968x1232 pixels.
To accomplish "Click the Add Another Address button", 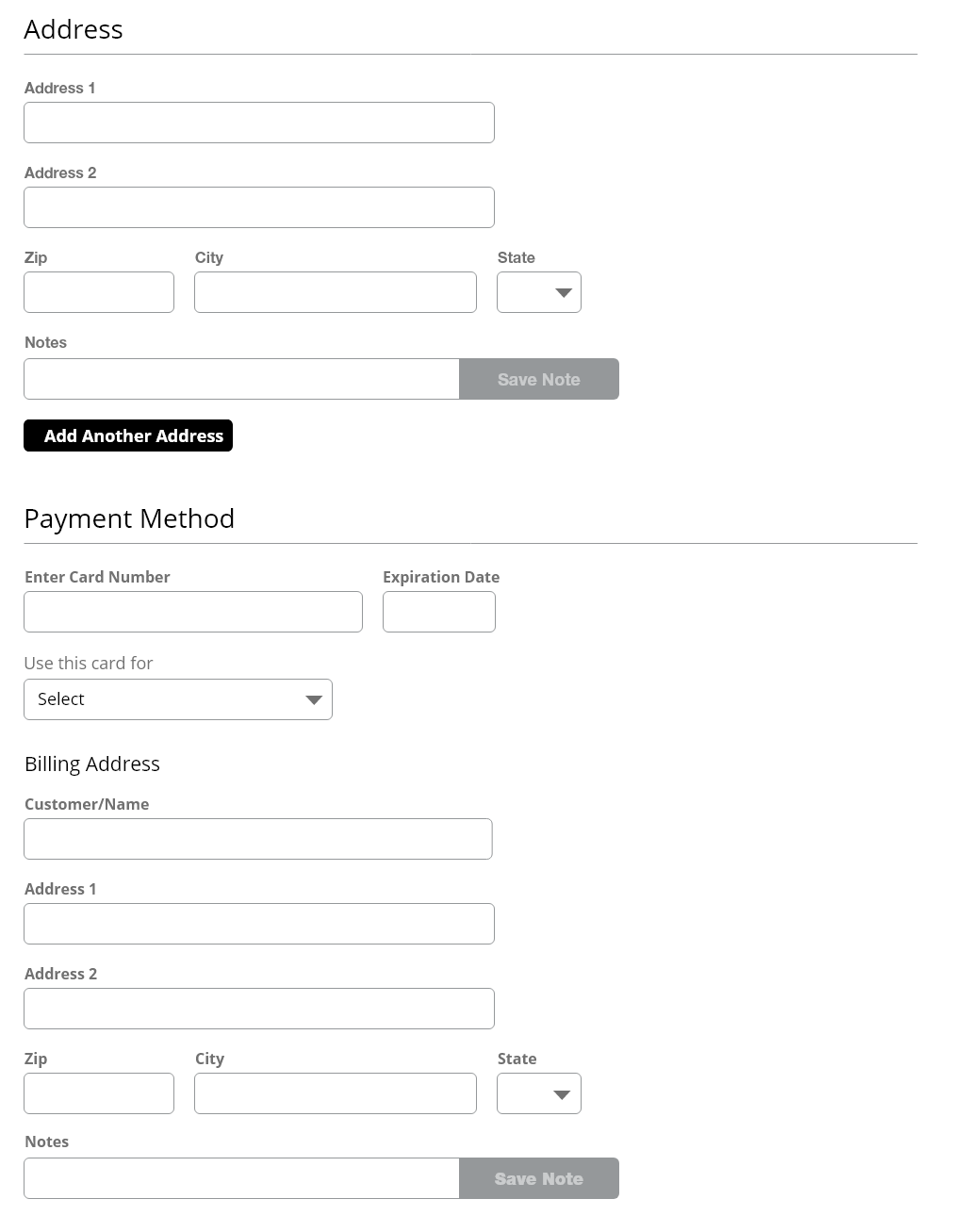I will (128, 435).
